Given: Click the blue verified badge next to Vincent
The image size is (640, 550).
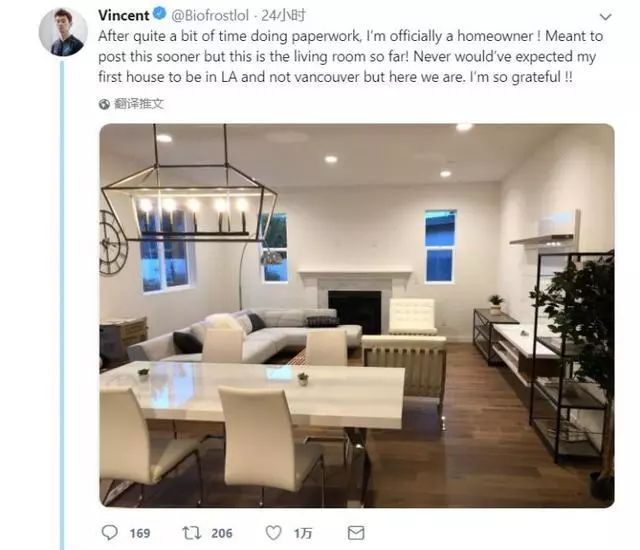Looking at the screenshot, I should 160,14.
